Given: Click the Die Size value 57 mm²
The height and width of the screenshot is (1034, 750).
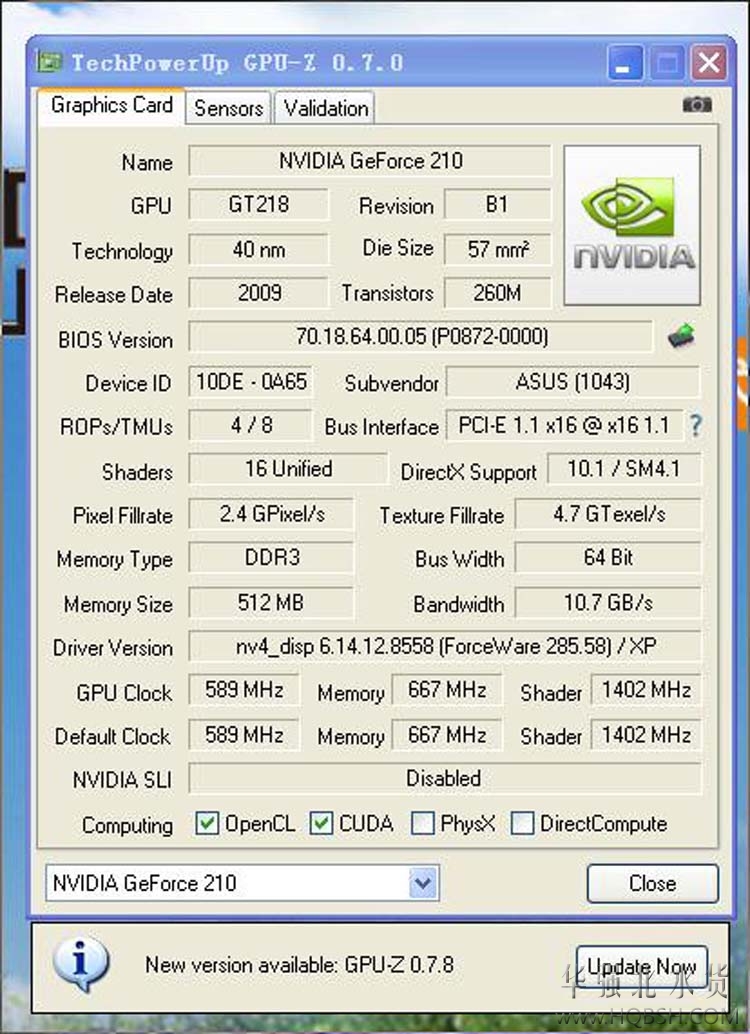Looking at the screenshot, I should click(497, 249).
